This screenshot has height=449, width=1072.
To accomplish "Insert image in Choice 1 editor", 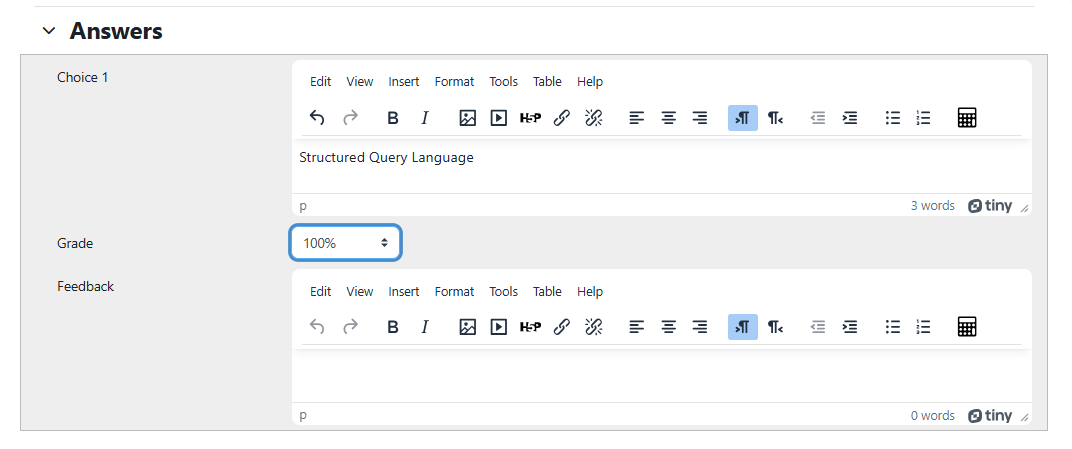I will [x=467, y=118].
